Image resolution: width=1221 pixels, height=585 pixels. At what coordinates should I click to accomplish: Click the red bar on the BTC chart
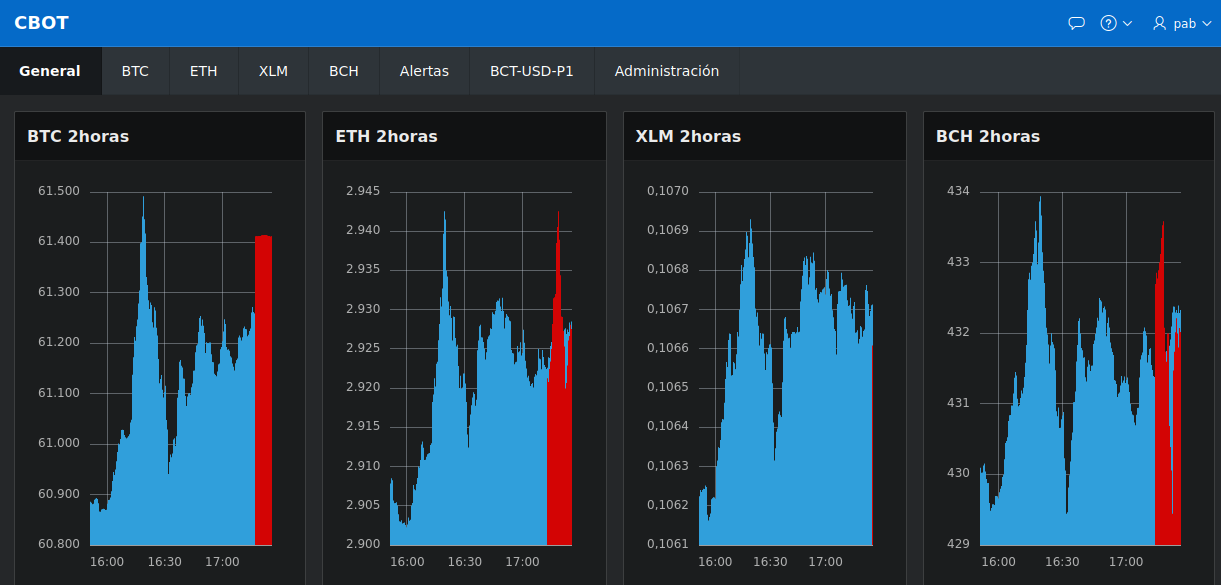tap(264, 390)
